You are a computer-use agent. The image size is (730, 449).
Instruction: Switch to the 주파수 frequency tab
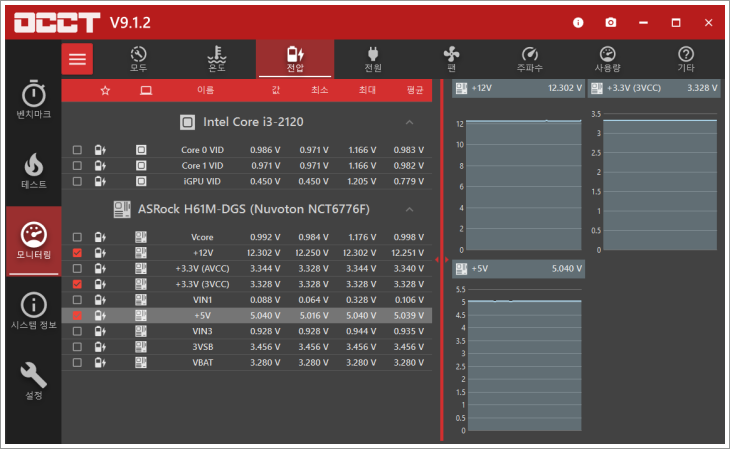529,59
